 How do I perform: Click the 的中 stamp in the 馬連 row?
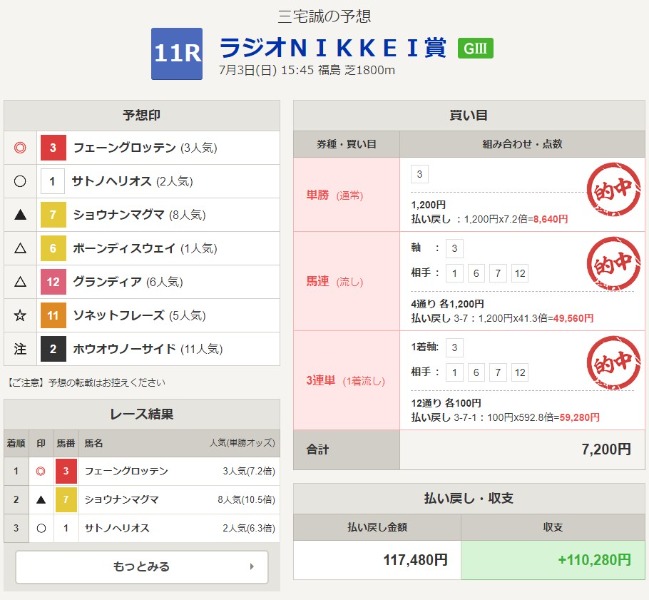point(614,263)
